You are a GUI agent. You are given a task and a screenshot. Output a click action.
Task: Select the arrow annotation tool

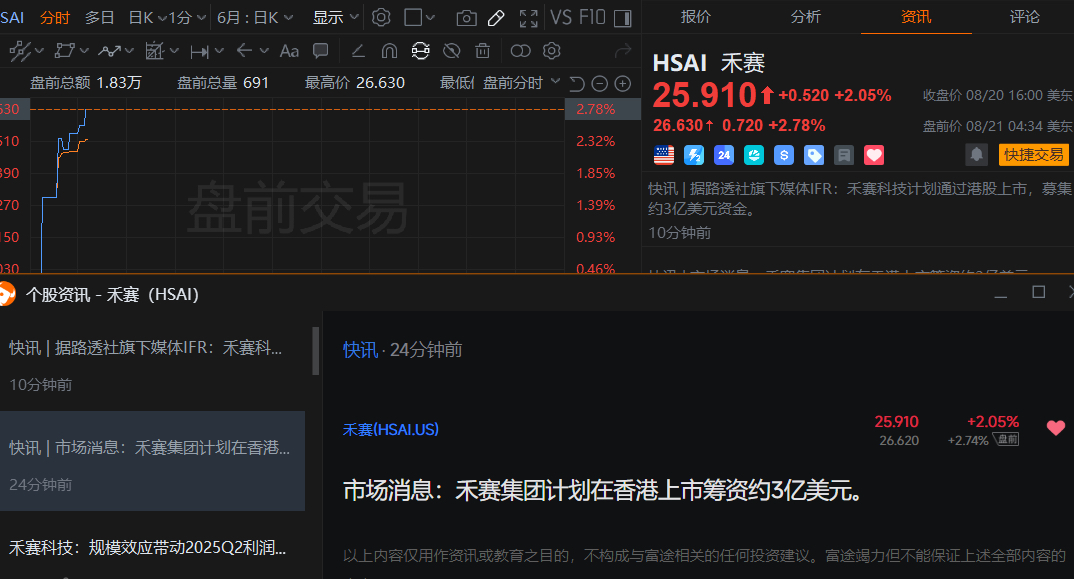click(x=245, y=51)
